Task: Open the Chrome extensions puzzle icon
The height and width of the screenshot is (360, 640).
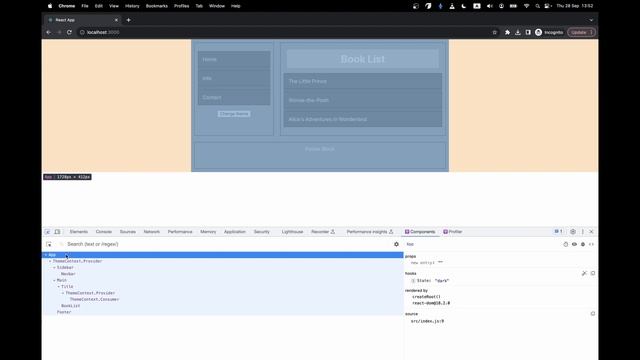Action: tap(507, 32)
